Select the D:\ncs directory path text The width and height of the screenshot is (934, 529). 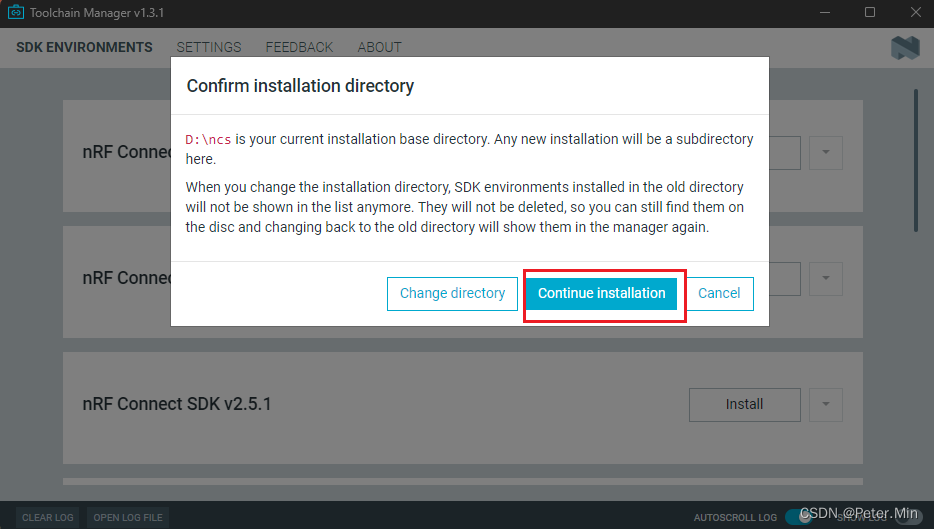(x=208, y=139)
